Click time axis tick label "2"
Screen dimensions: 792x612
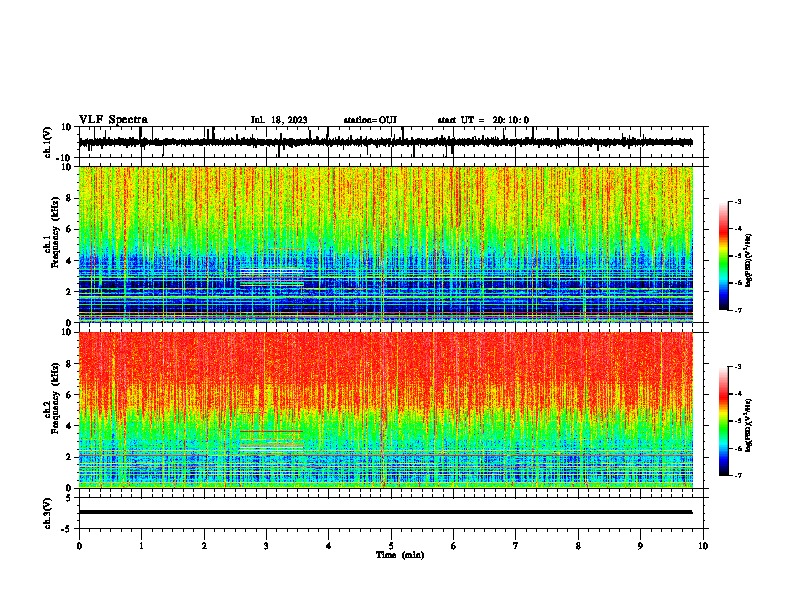[204, 546]
